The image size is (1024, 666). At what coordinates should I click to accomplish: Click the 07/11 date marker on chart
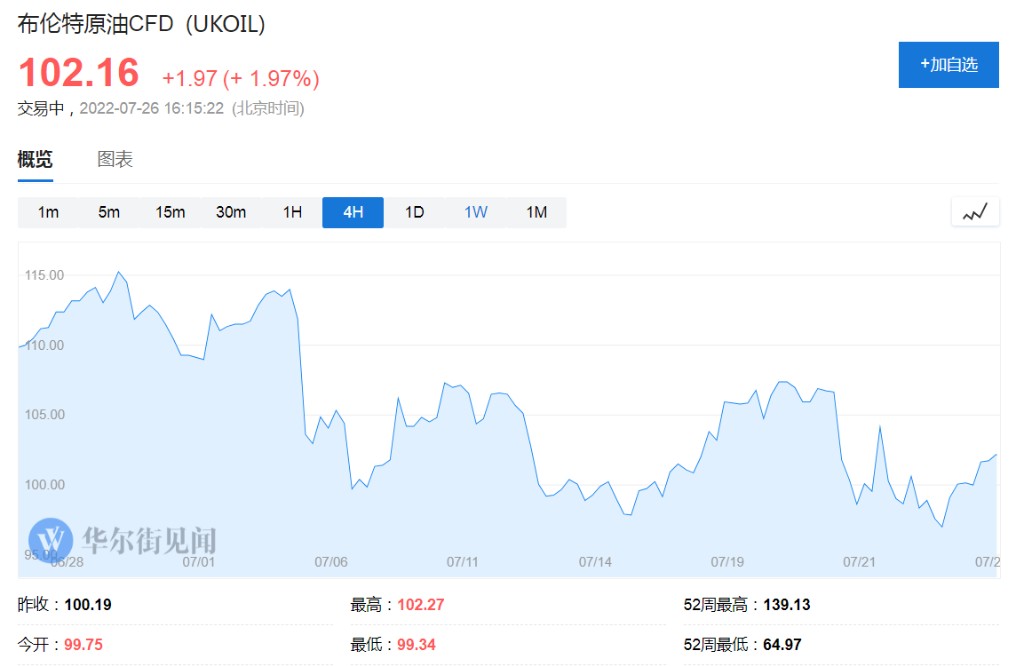pyautogui.click(x=462, y=562)
